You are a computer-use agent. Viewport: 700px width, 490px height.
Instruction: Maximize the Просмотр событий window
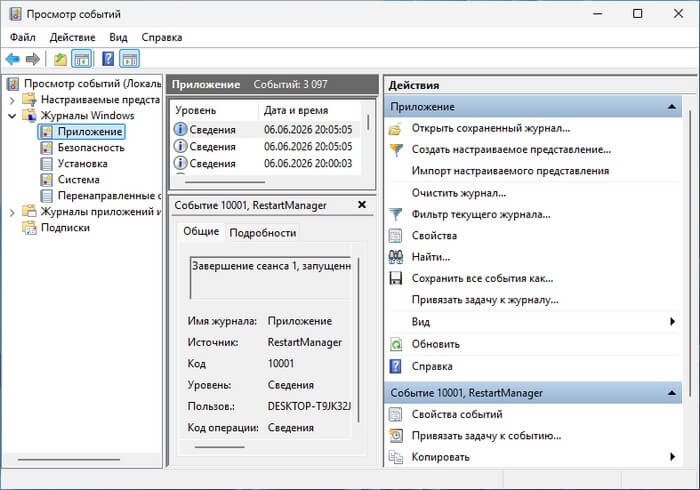[638, 14]
